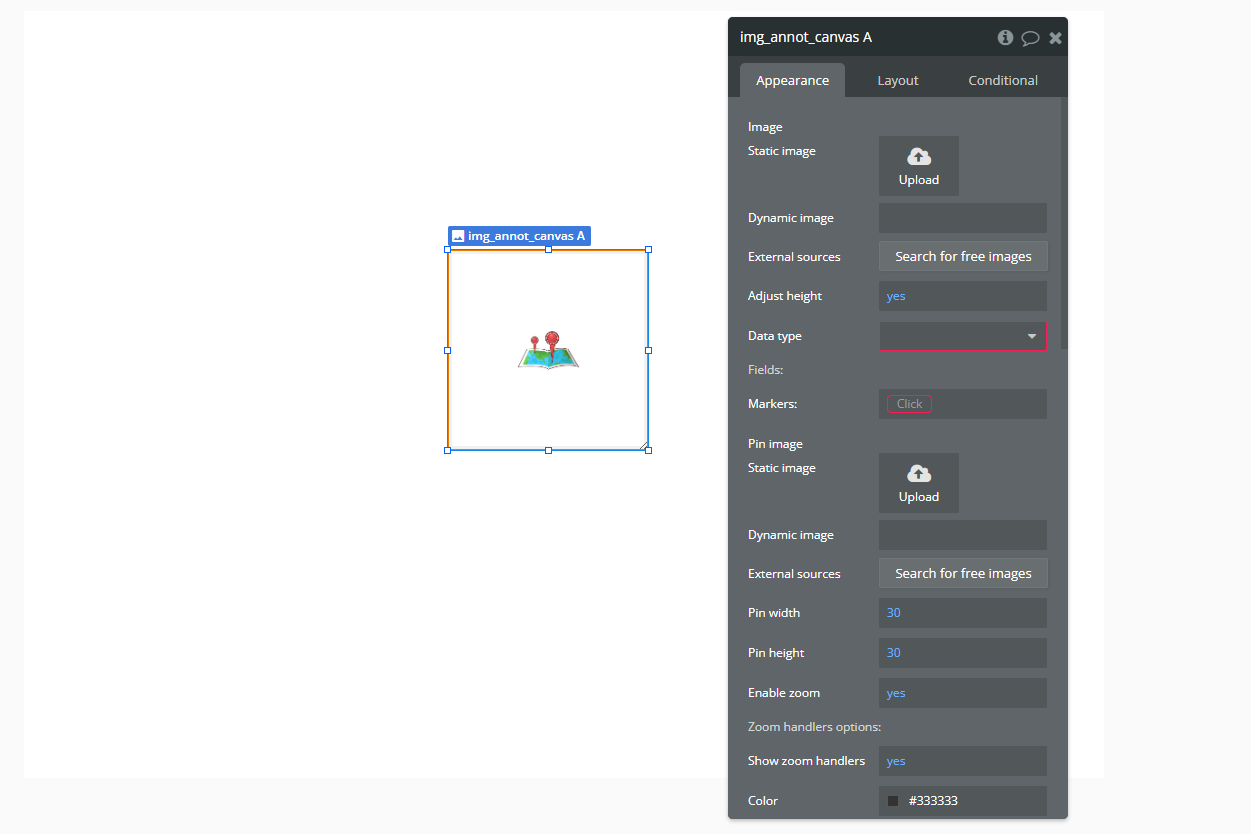Click the image icon in element label
Viewport: 1251px width, 834px height.
458,237
